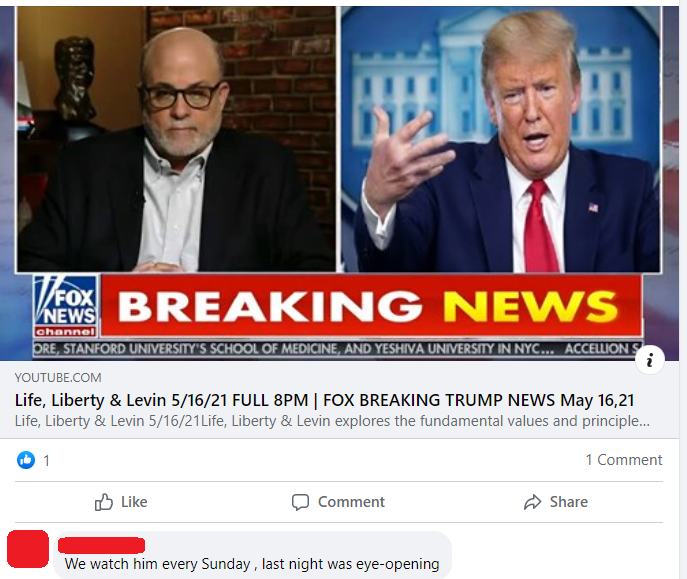
Task: Click the video thumbnail right panel
Action: 501,139
